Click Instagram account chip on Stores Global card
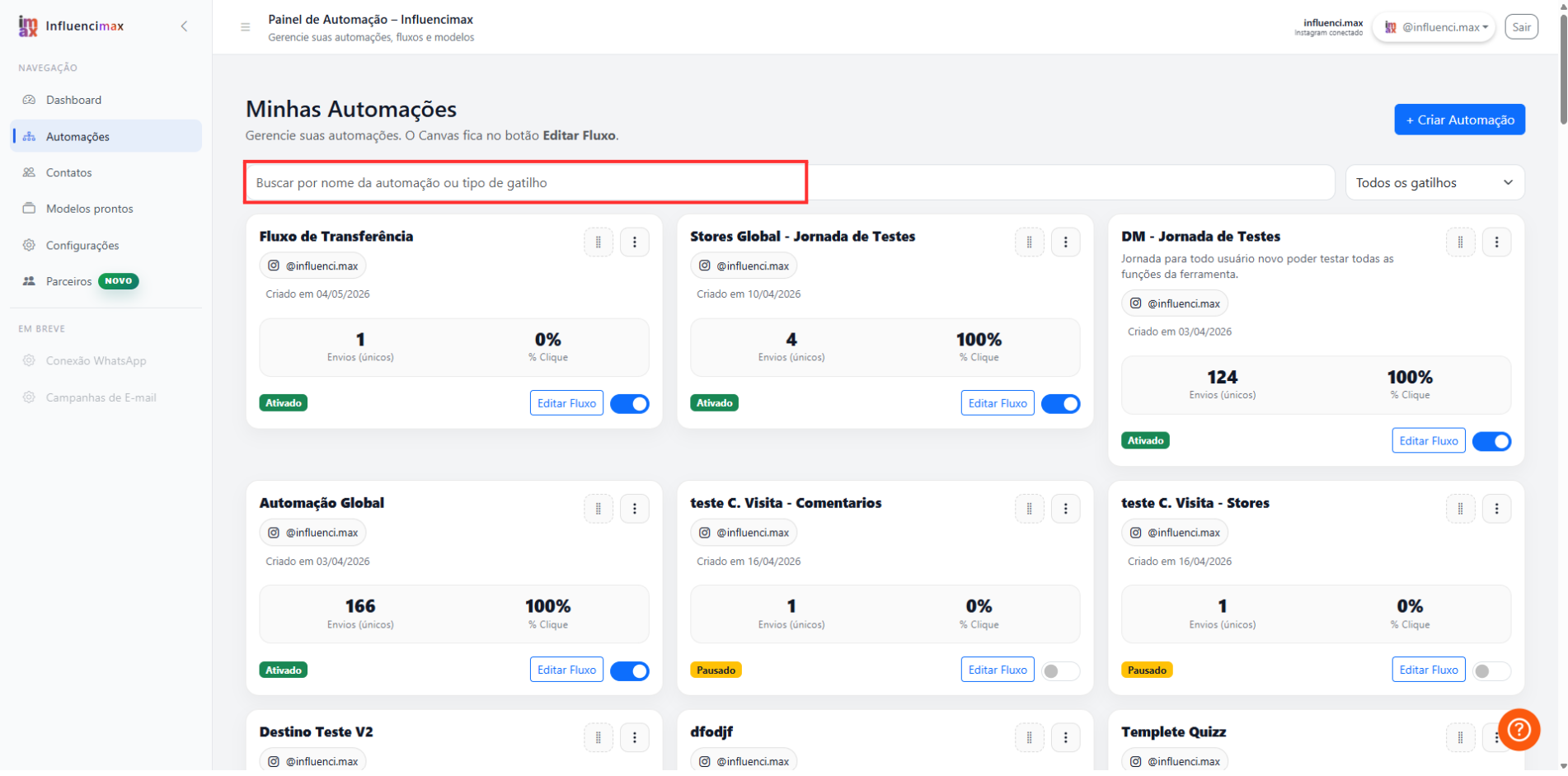1568x776 pixels. (744, 266)
